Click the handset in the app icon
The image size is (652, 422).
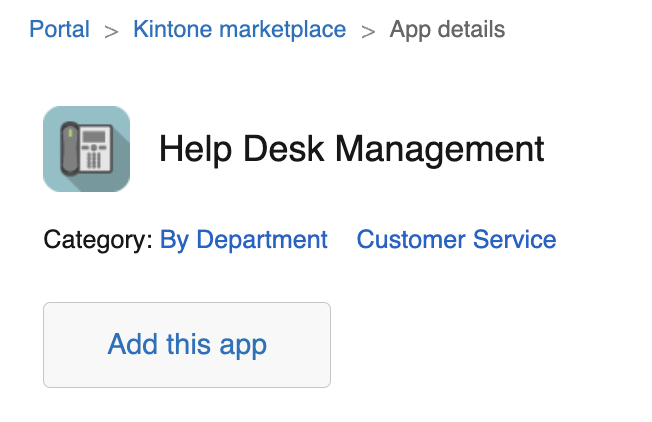(71, 148)
